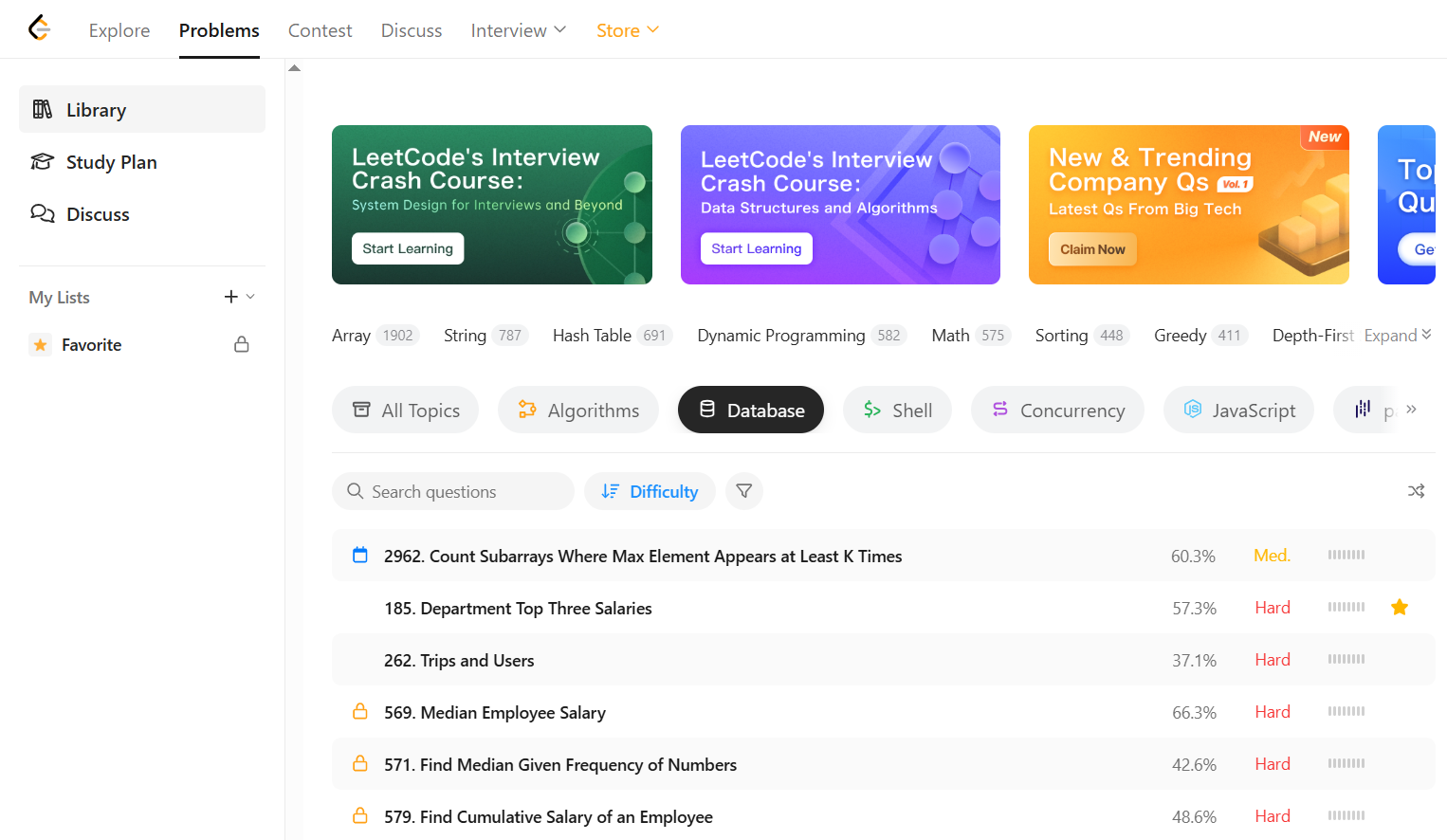1447x840 pixels.
Task: Click frequency bar for Median Employee Salary
Action: (1346, 711)
